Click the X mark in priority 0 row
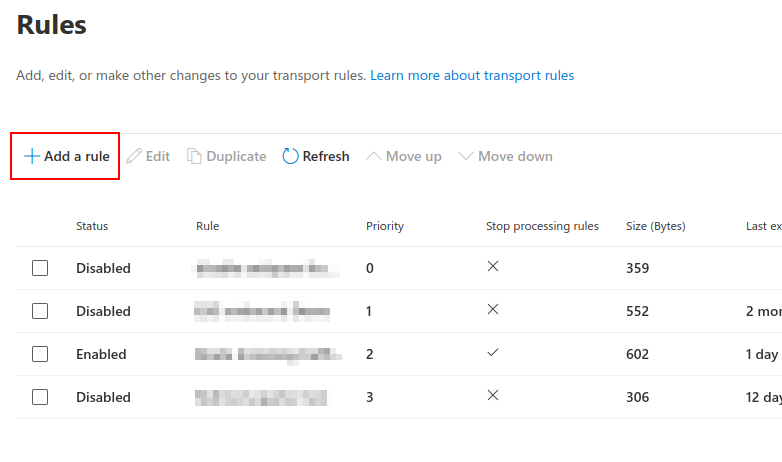Screen dimensions: 782x462 point(493,266)
